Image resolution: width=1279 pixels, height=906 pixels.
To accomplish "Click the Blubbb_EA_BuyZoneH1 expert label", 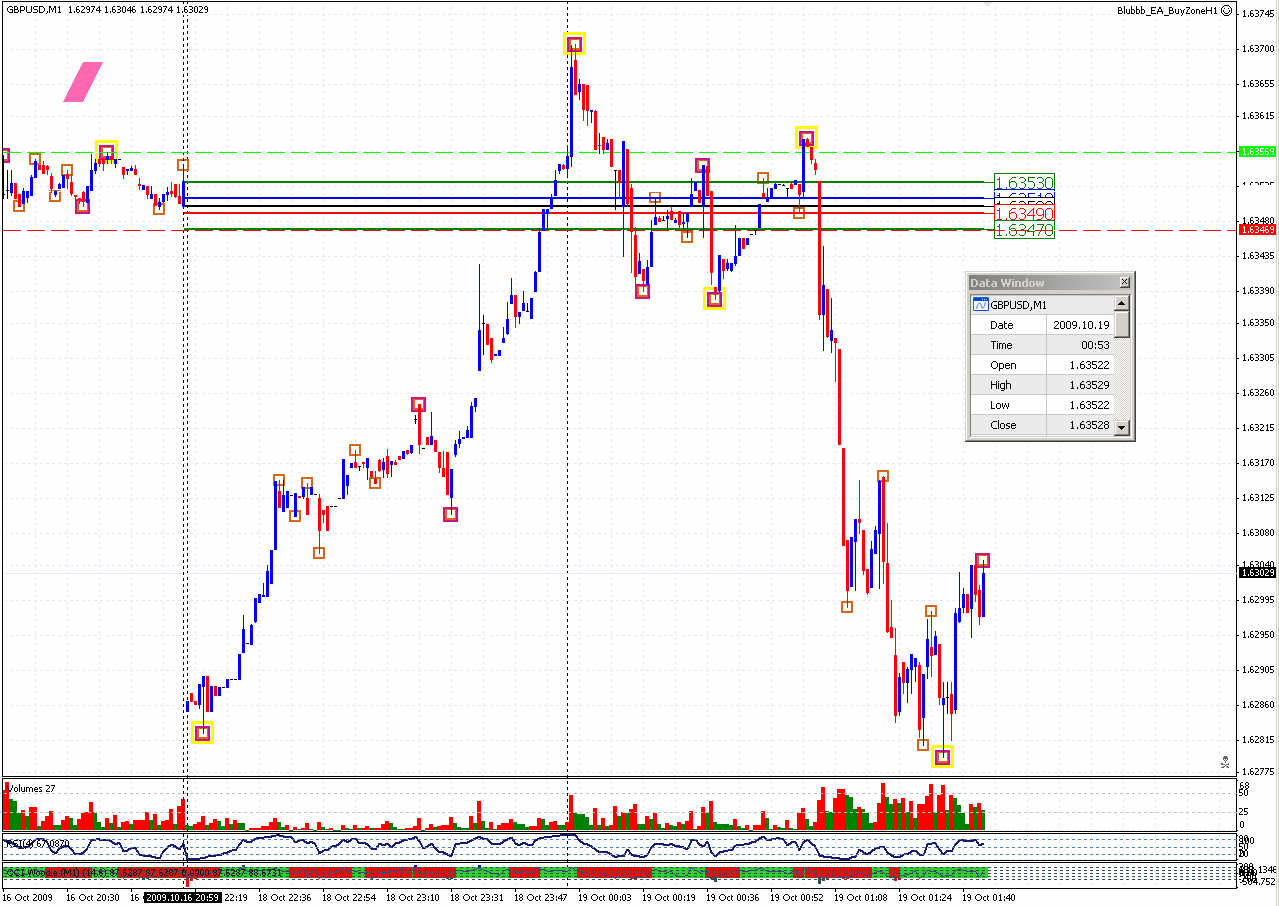I will click(1166, 10).
